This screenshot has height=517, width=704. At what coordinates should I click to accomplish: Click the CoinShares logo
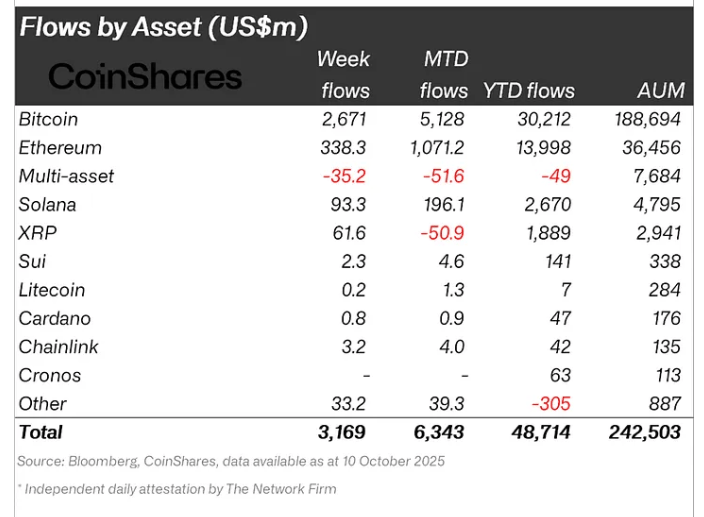click(145, 76)
